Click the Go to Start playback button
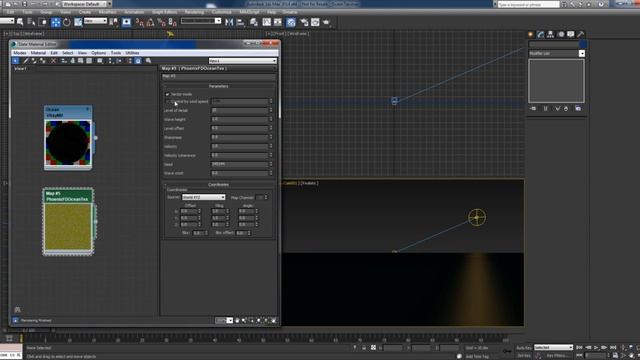This screenshot has height=360, width=640. pos(580,348)
